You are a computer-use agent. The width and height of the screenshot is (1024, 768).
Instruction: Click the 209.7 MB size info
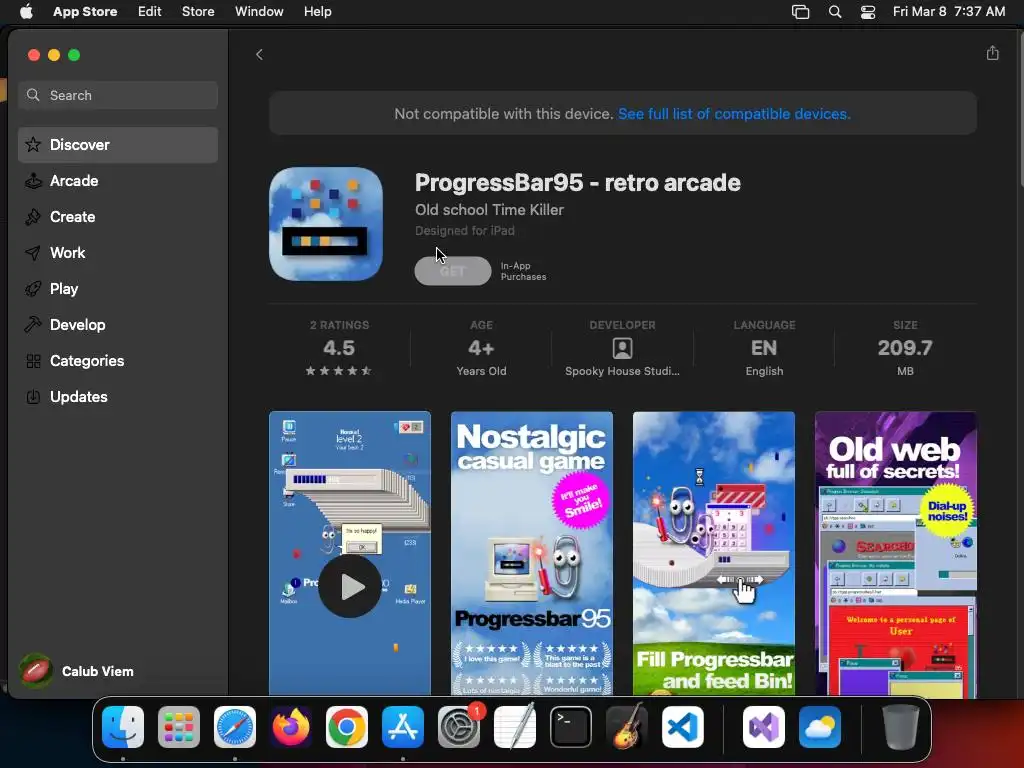click(x=905, y=349)
